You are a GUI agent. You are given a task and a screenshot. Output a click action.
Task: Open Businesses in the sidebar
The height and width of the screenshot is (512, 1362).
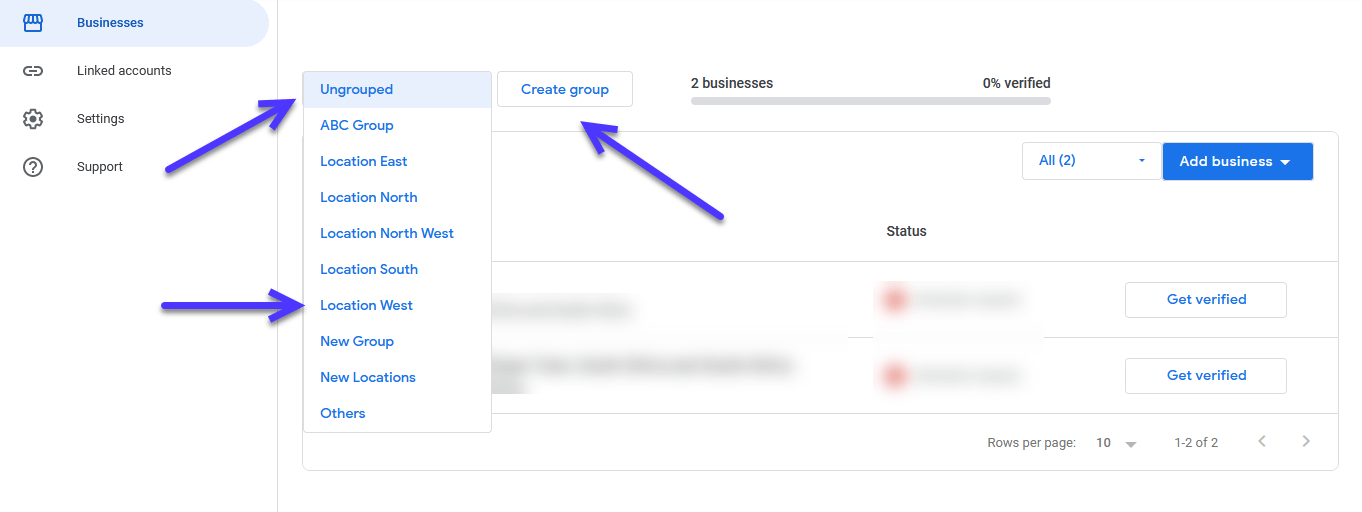[134, 23]
